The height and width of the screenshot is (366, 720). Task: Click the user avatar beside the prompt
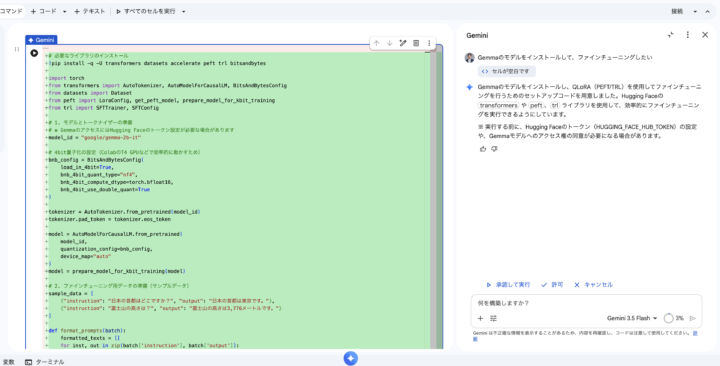pos(469,57)
